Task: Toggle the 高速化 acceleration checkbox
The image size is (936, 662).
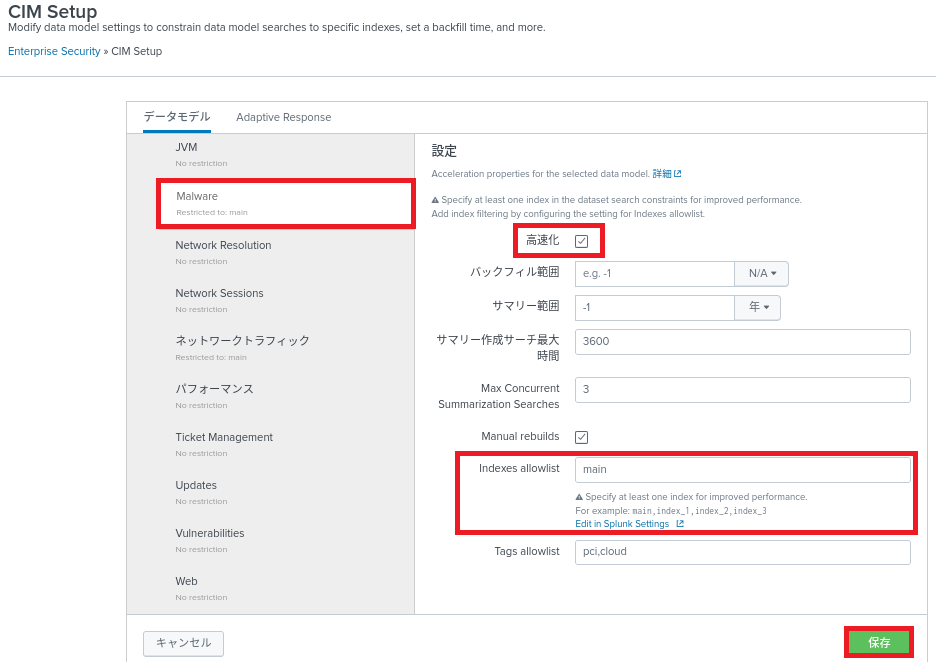Action: [581, 241]
